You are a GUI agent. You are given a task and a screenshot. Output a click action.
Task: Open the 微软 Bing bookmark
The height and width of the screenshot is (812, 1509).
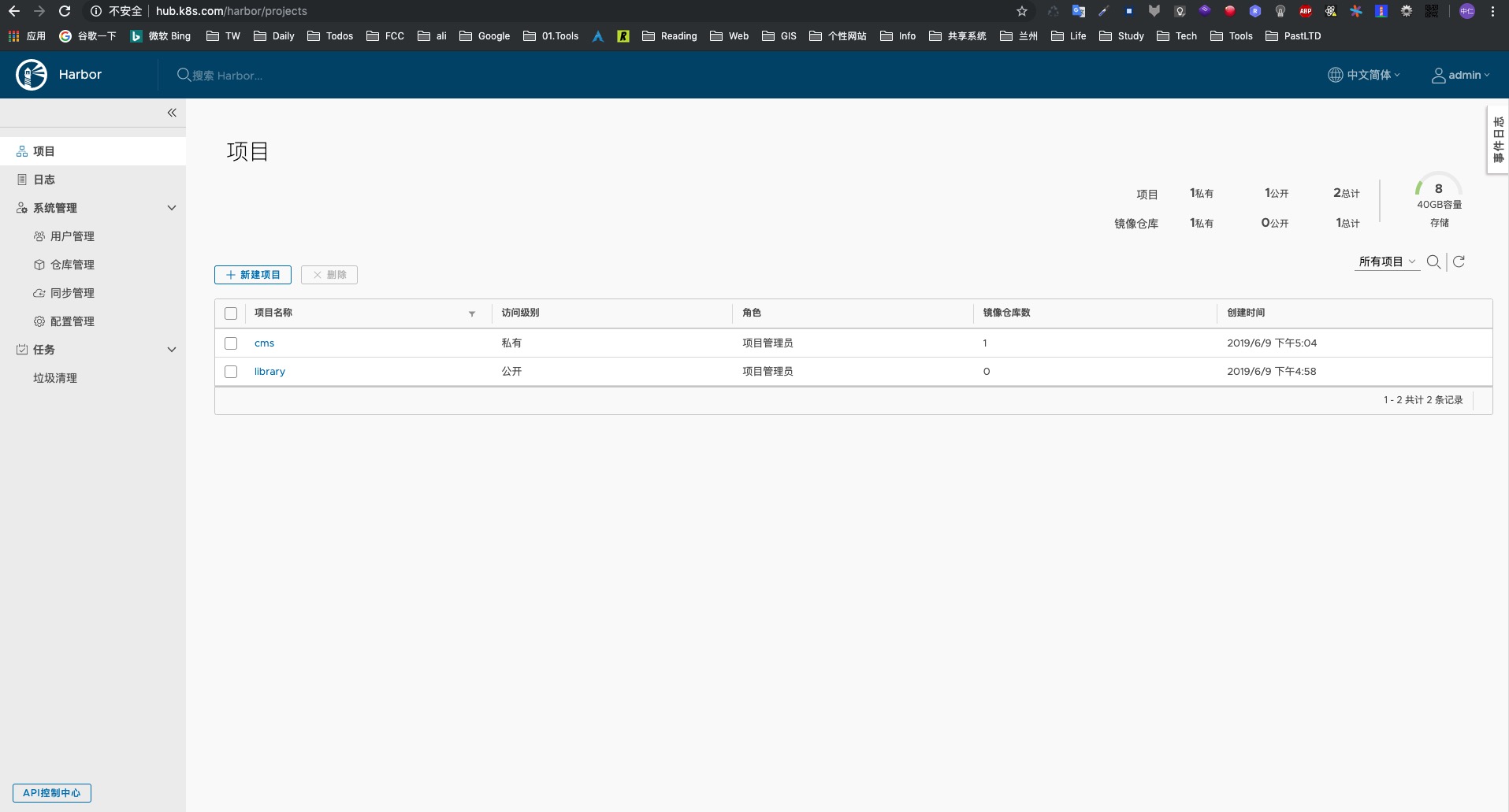pyautogui.click(x=161, y=36)
